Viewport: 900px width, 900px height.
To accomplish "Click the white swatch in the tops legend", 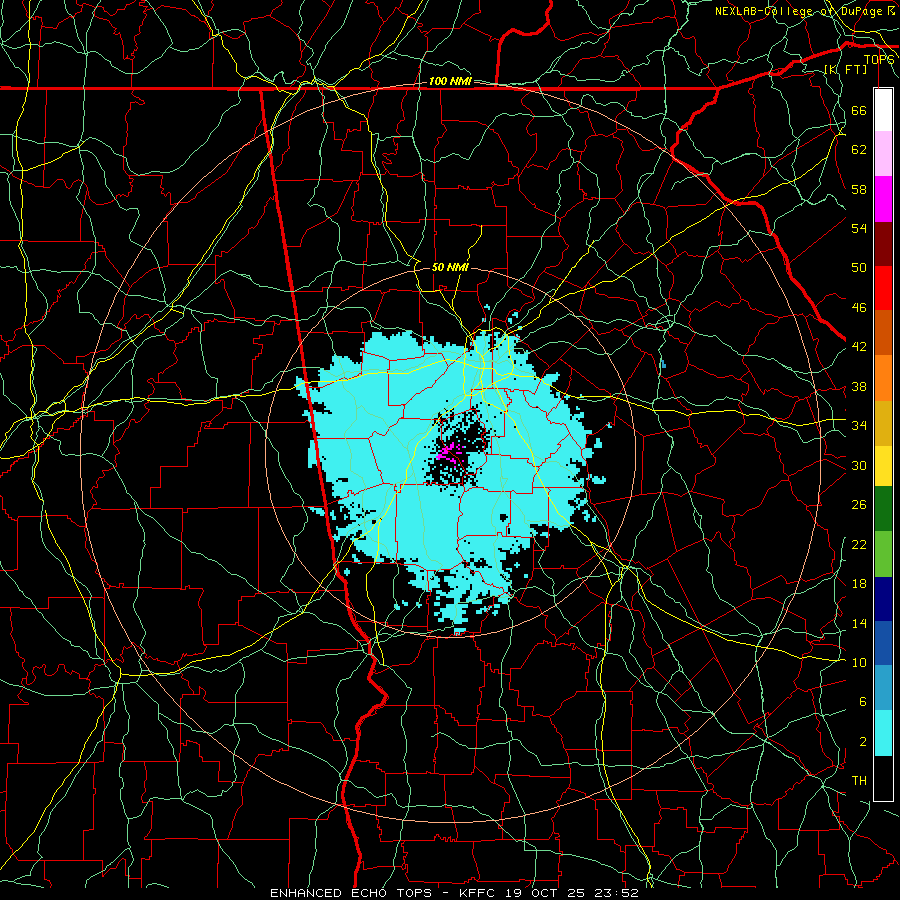I will [x=883, y=110].
